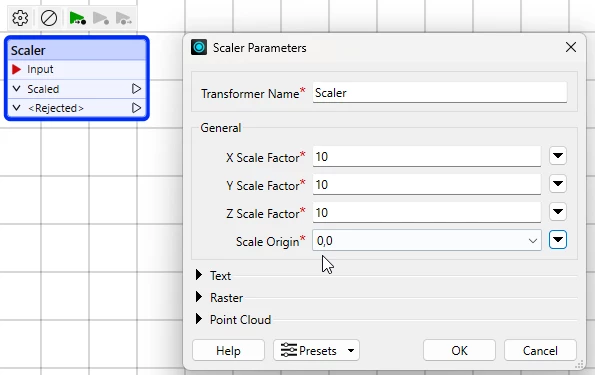Expand the Point Cloud section
This screenshot has height=375, width=595.
pos(199,319)
